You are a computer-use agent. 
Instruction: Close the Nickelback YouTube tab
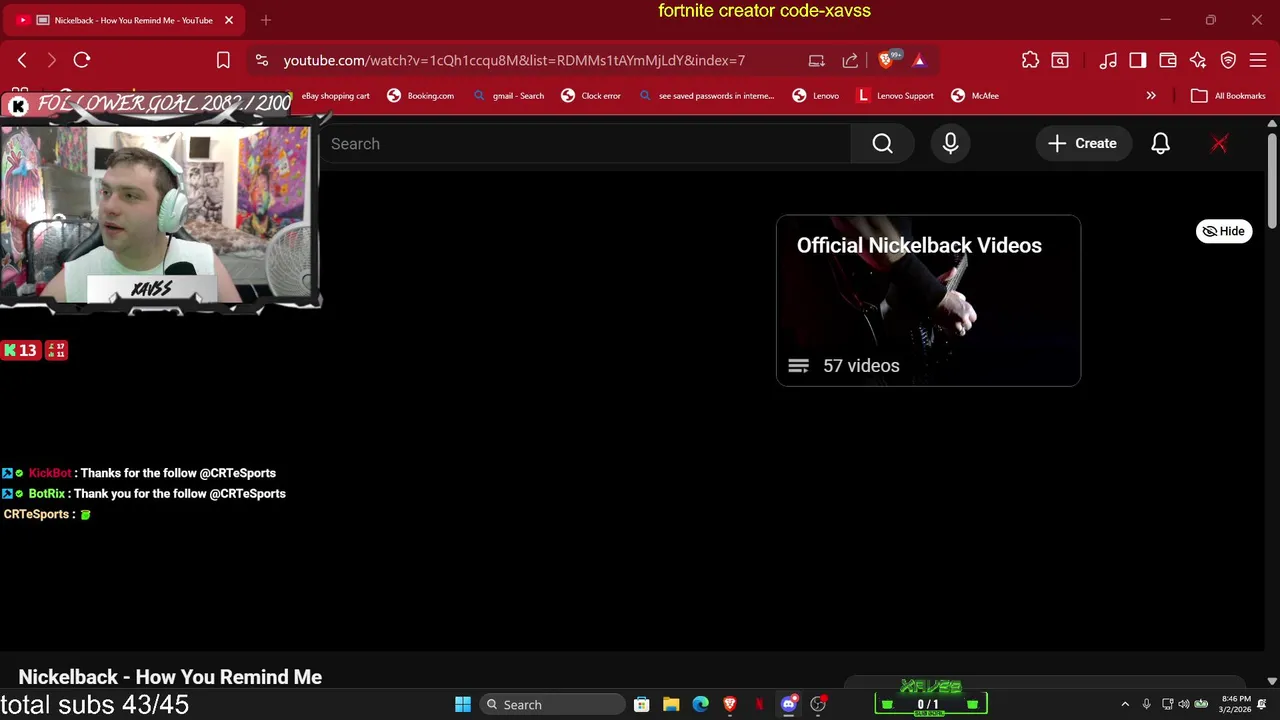tap(228, 20)
